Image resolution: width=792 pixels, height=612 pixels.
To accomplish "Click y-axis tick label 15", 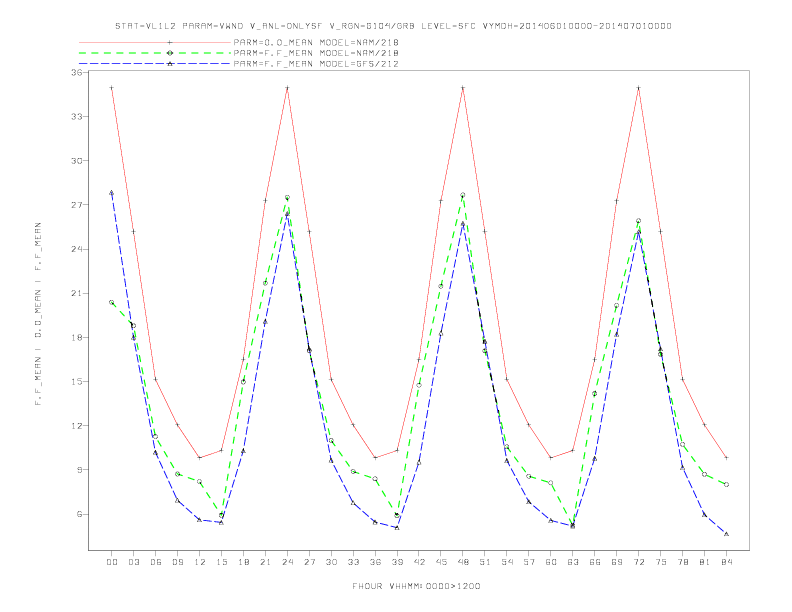I will pos(77,382).
